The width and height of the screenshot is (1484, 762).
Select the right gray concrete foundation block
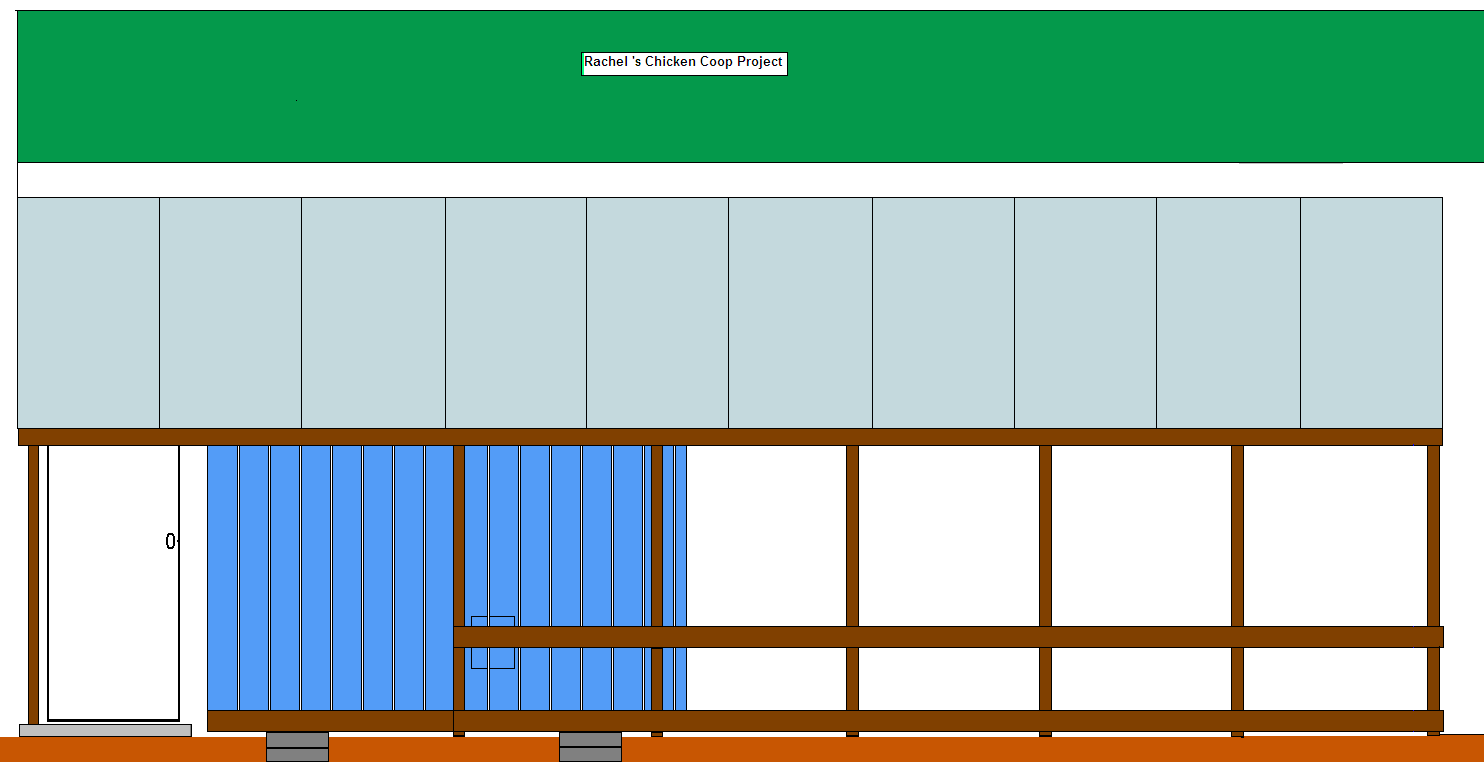(x=590, y=746)
